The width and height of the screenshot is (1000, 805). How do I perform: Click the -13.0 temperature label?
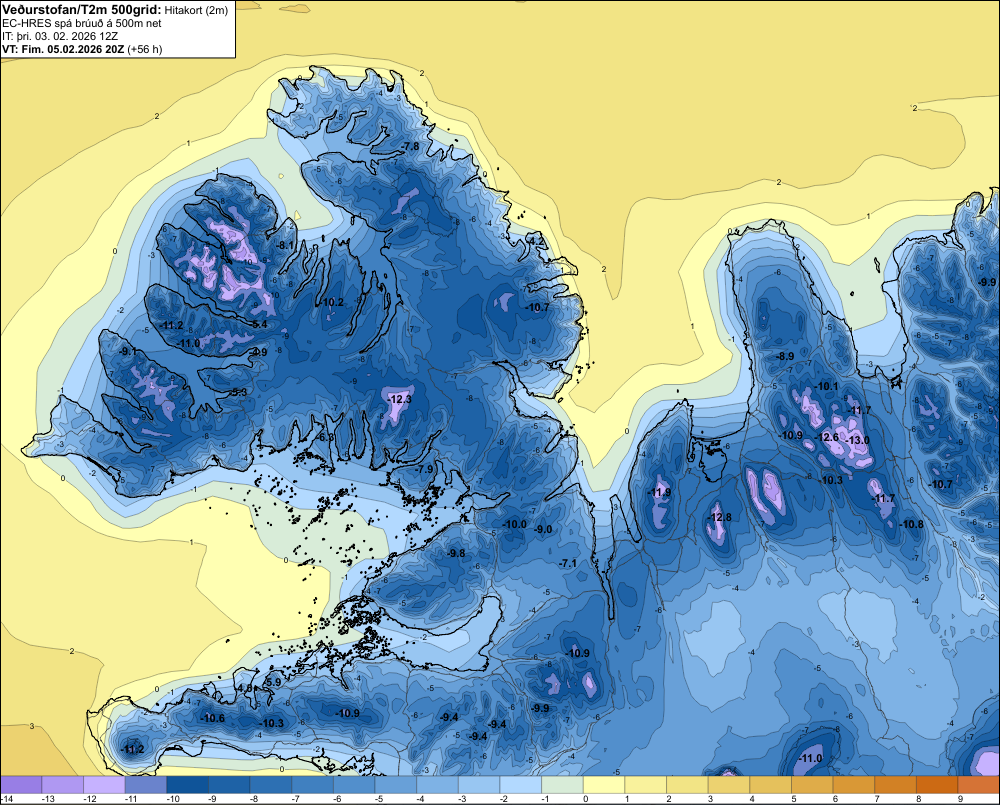[857, 440]
